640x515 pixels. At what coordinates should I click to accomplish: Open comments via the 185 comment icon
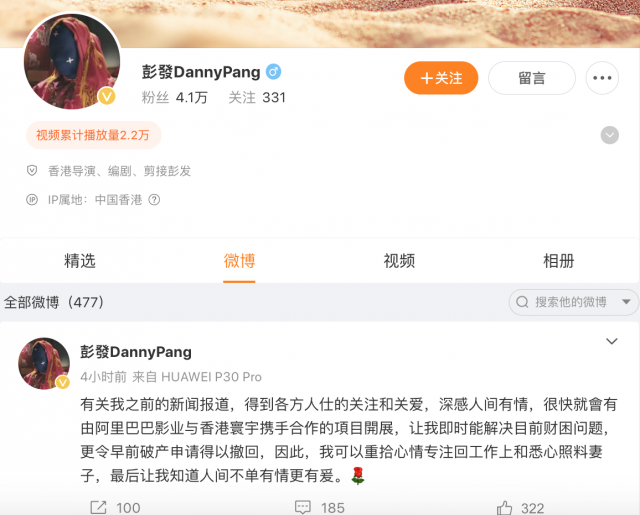click(x=302, y=507)
